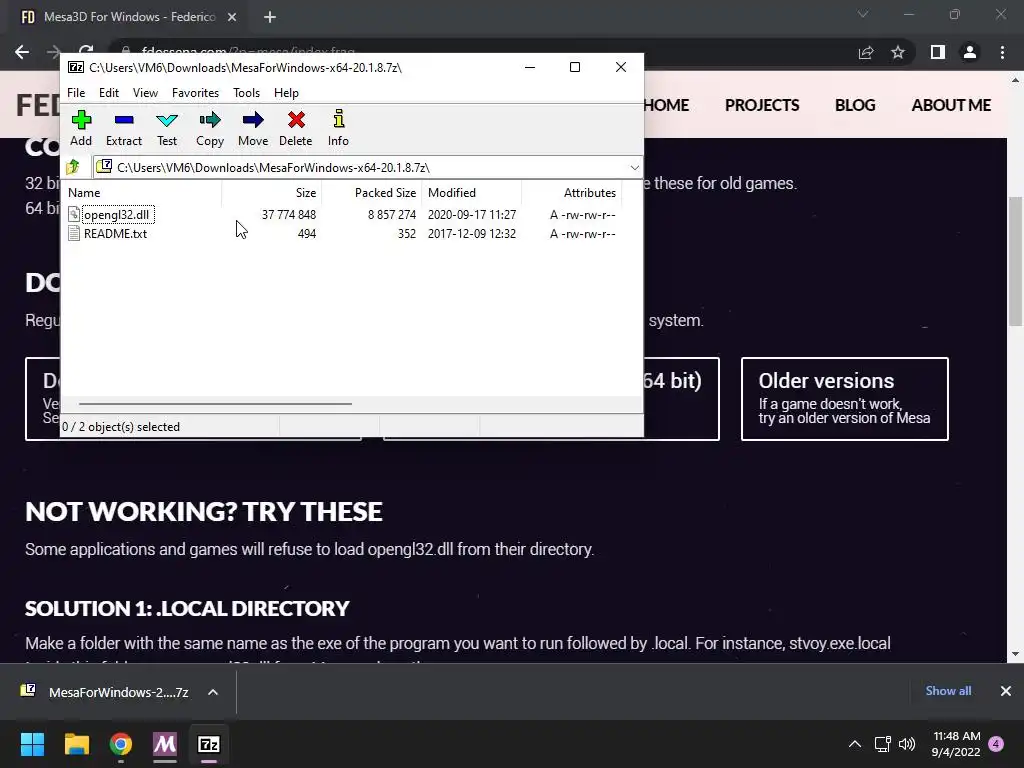This screenshot has height=768, width=1024.
Task: Click the date 2017-12-09 12:32
Action: coord(472,234)
